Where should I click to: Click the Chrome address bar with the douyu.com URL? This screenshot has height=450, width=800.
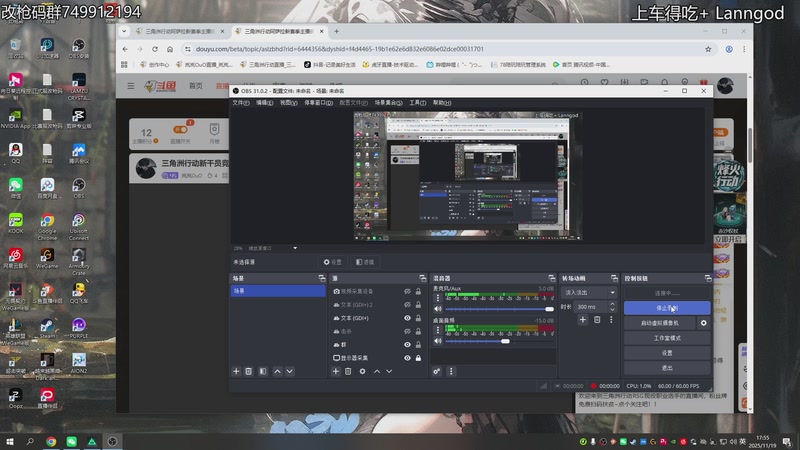pyautogui.click(x=441, y=49)
